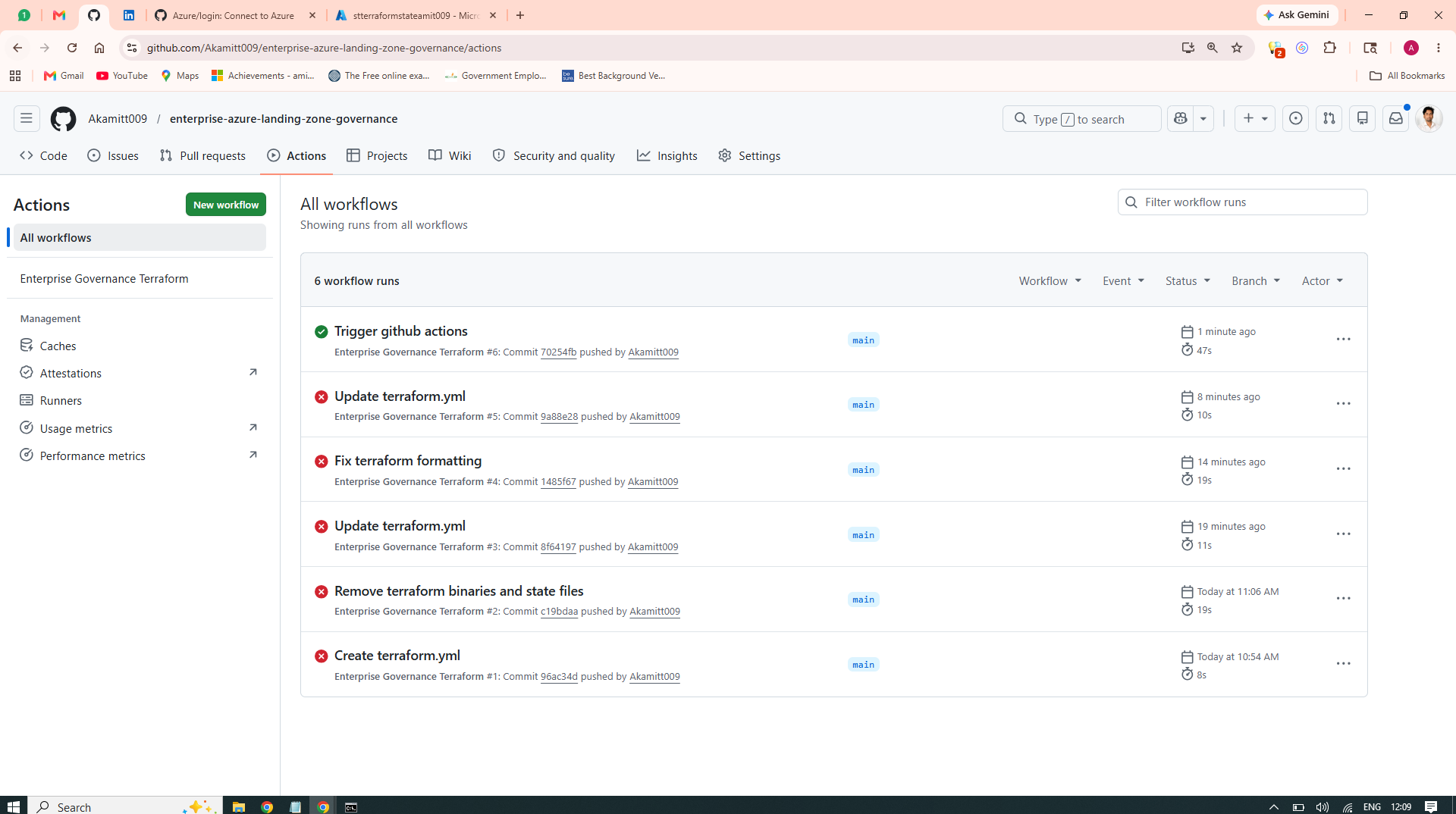Open the Create terraform.yml run
The height and width of the screenshot is (814, 1456).
pyautogui.click(x=397, y=656)
